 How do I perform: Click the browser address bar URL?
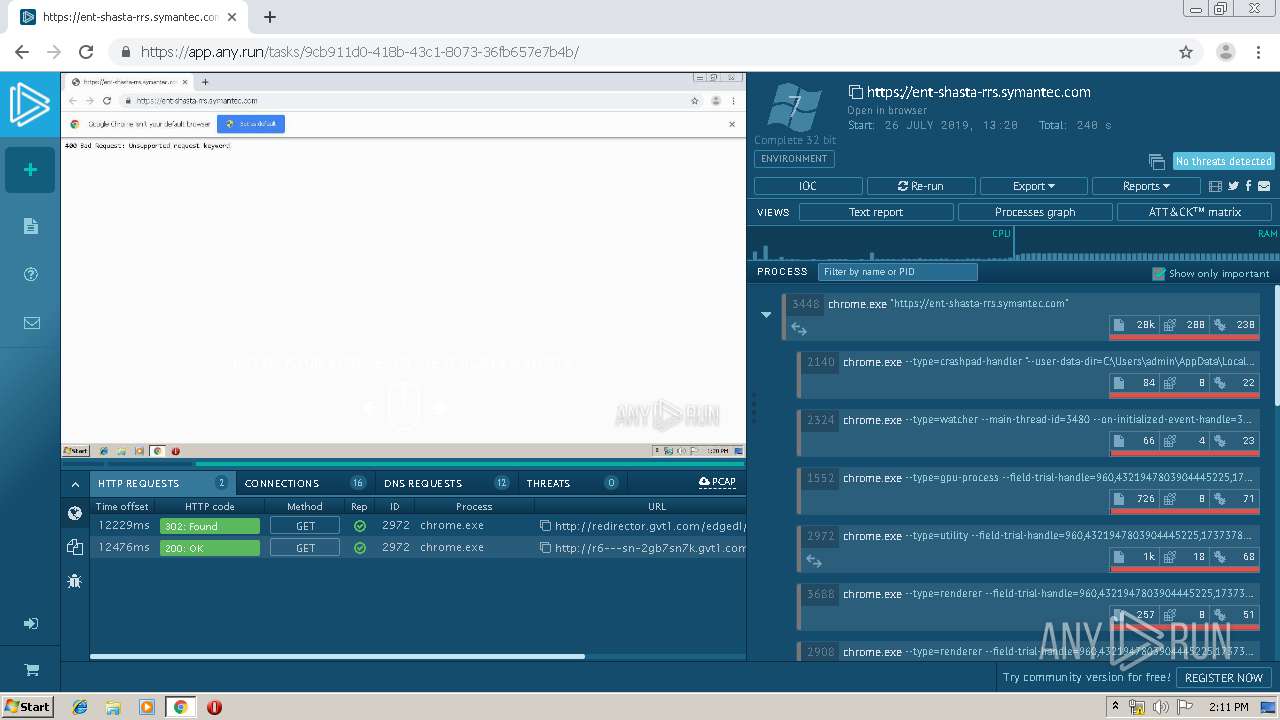[359, 52]
